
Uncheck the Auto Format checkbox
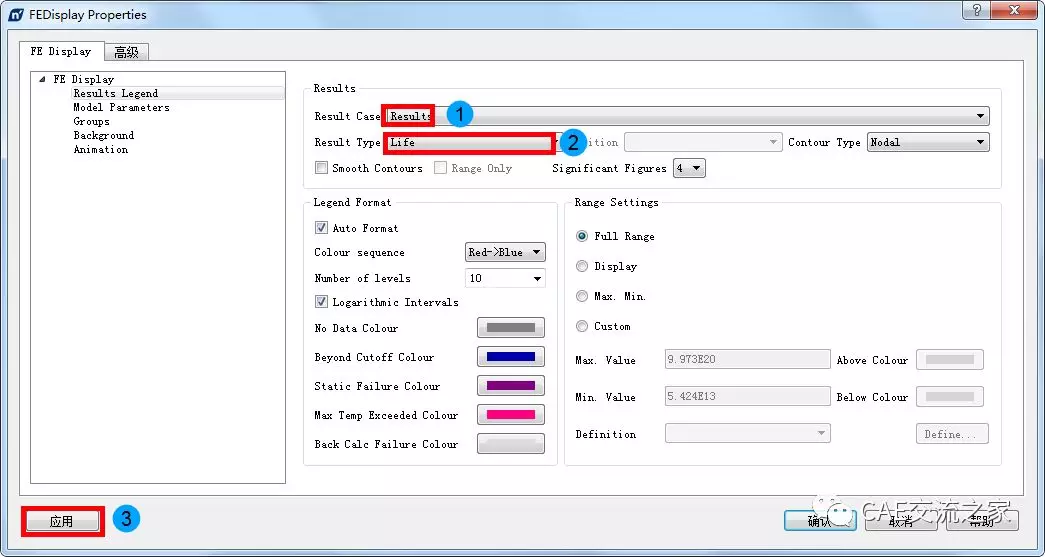pyautogui.click(x=321, y=228)
